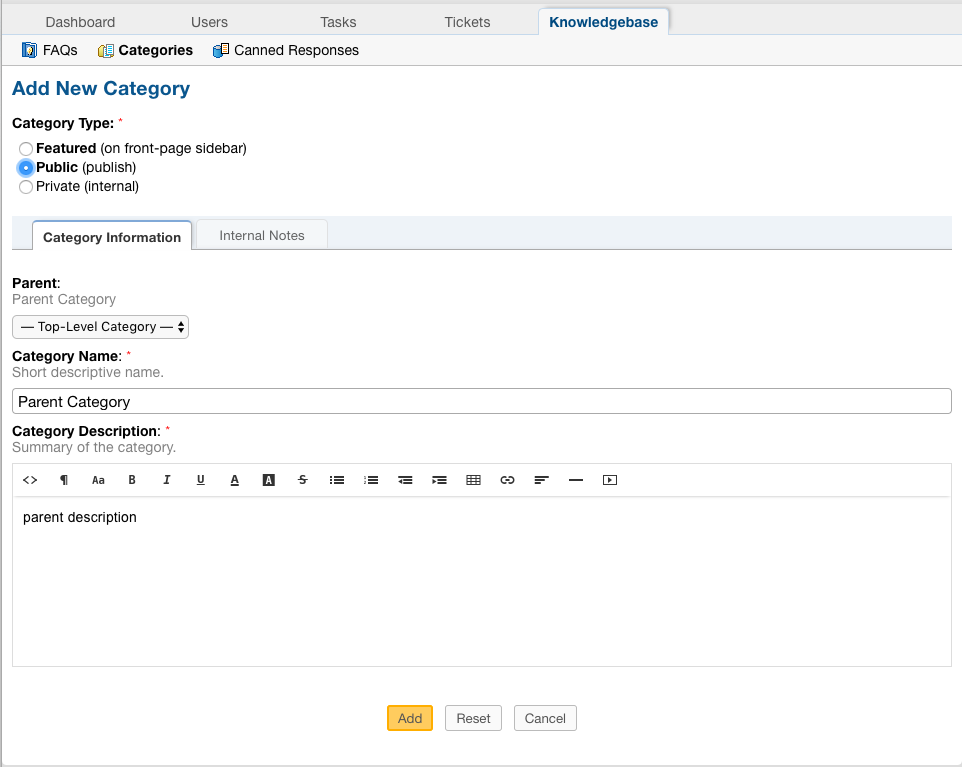This screenshot has width=962, height=767.
Task: Select Private (internal) radio option
Action: pyautogui.click(x=26, y=187)
